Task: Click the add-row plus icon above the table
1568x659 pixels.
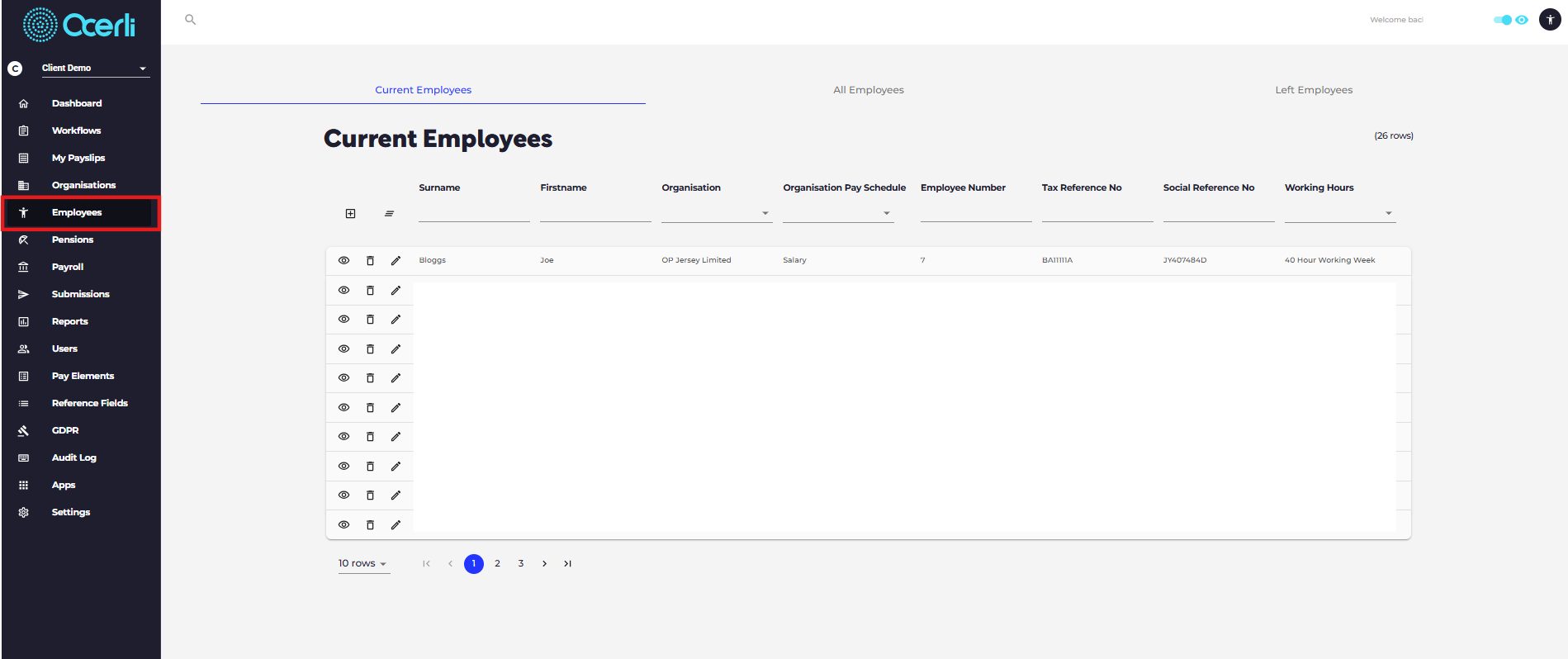Action: click(350, 214)
